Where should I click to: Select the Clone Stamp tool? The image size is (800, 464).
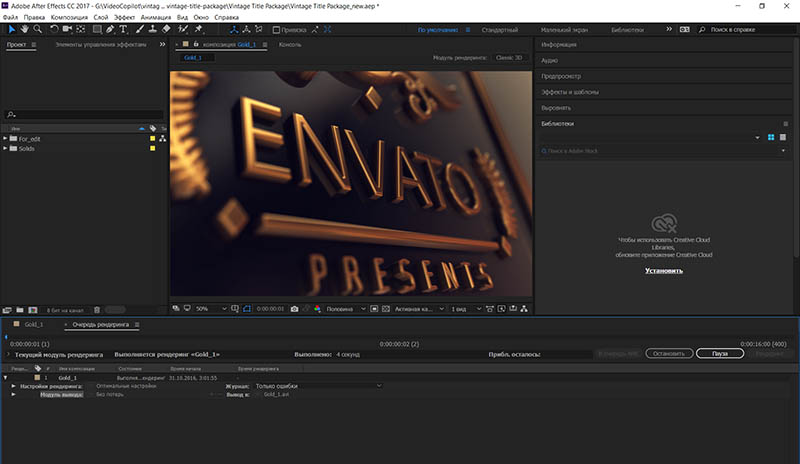(x=153, y=30)
